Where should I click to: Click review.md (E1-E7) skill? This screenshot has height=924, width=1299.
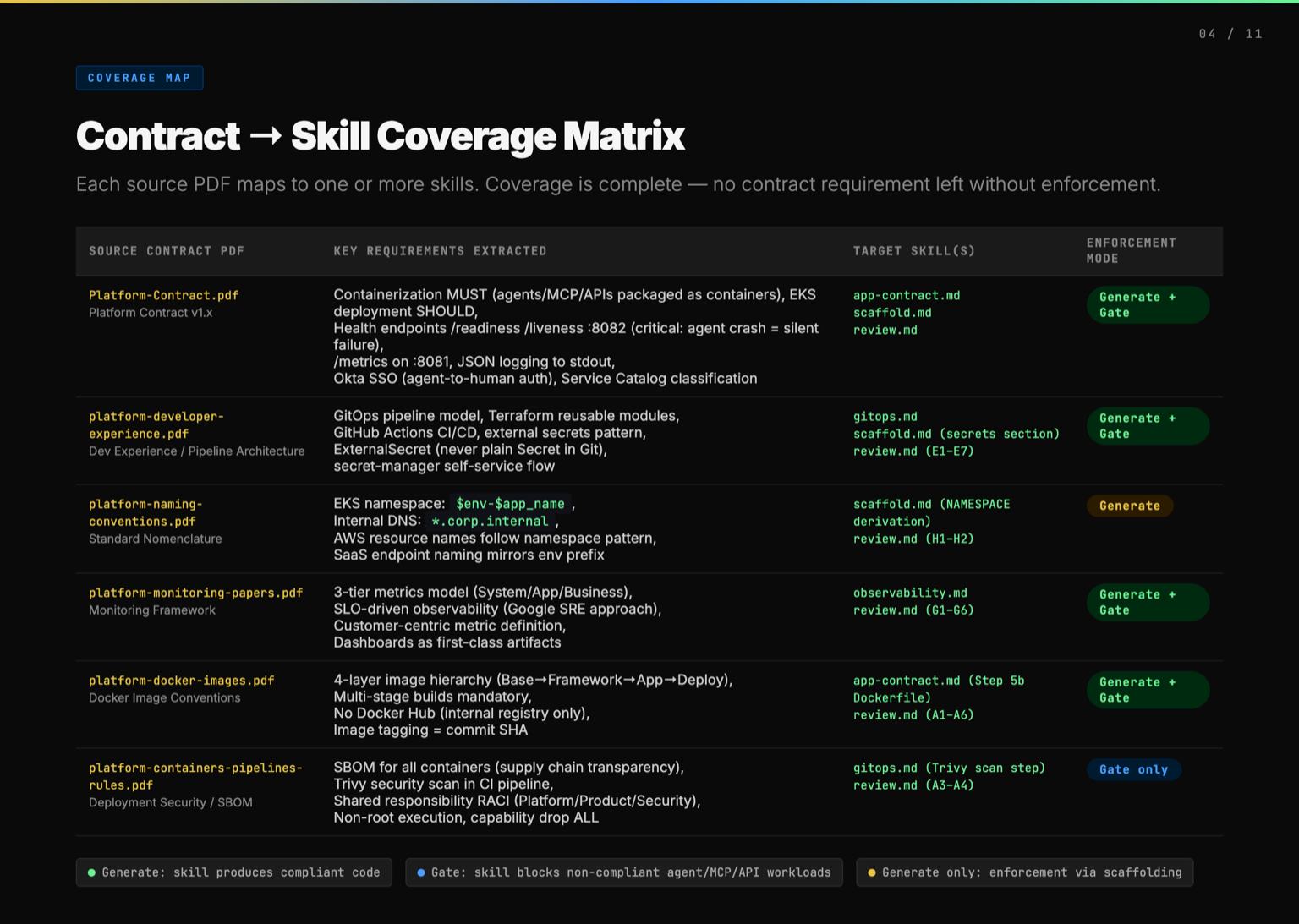click(x=913, y=451)
